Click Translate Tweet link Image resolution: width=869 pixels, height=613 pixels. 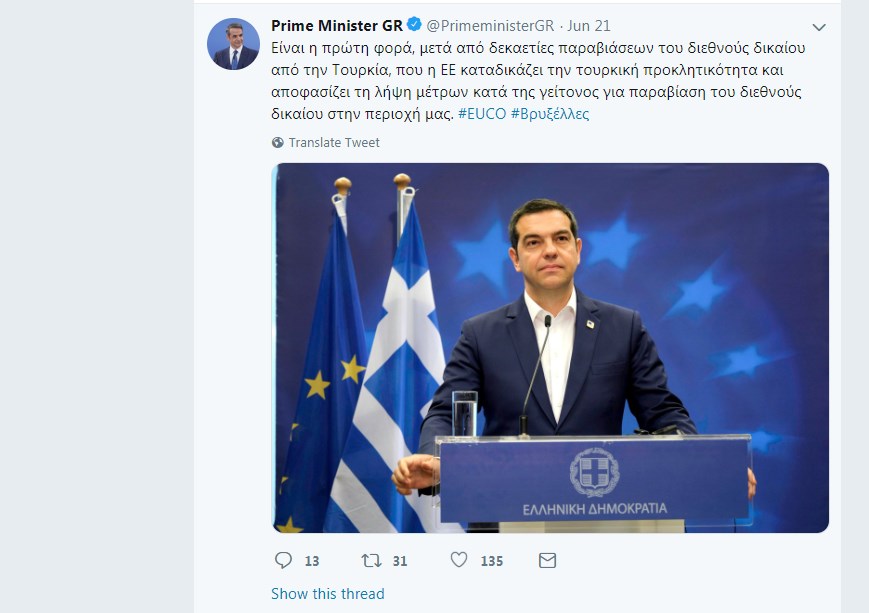click(x=334, y=142)
